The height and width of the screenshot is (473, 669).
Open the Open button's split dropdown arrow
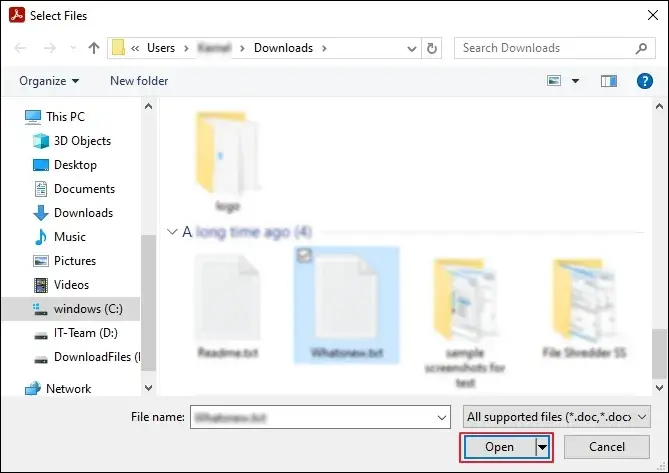[542, 447]
